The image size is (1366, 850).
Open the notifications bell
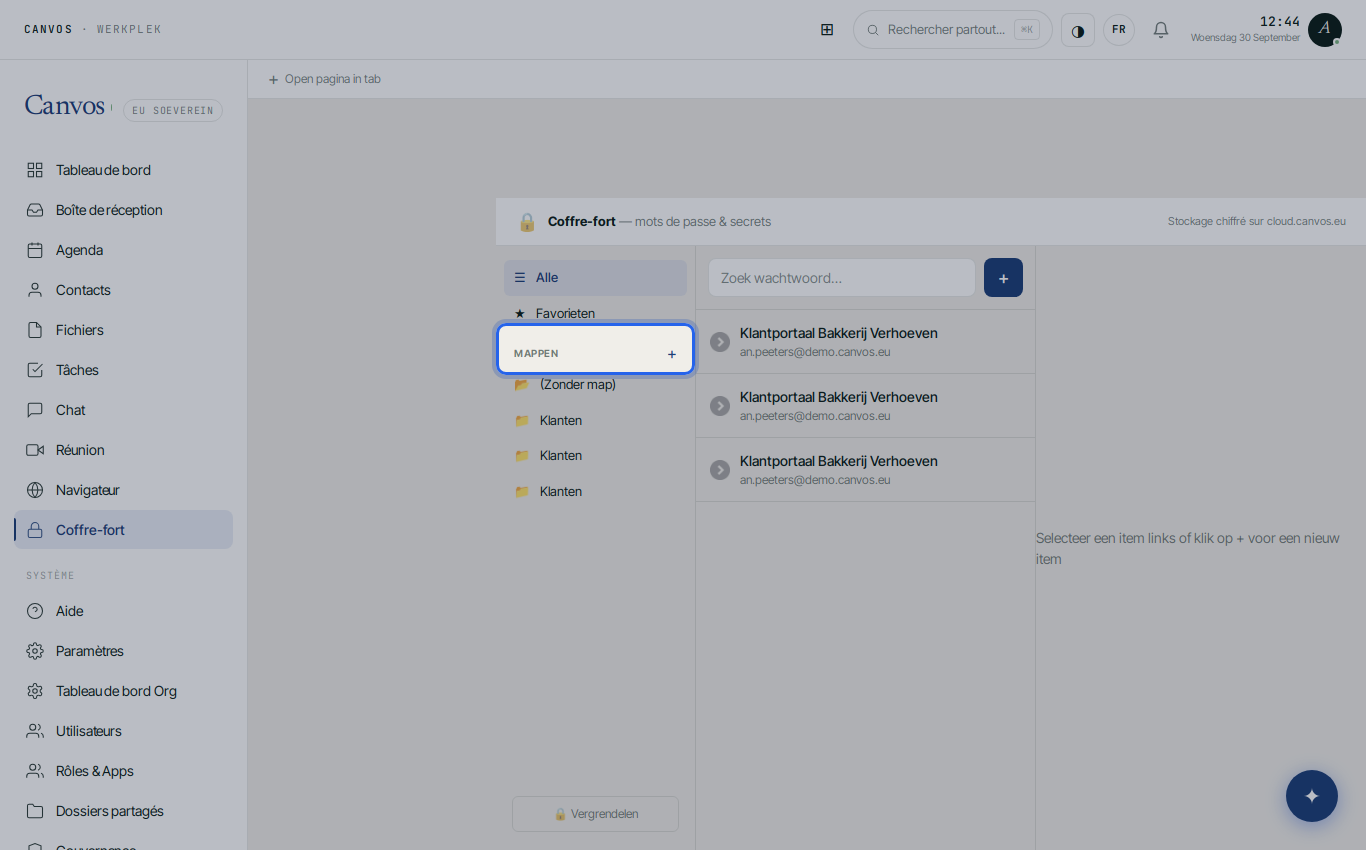1161,30
